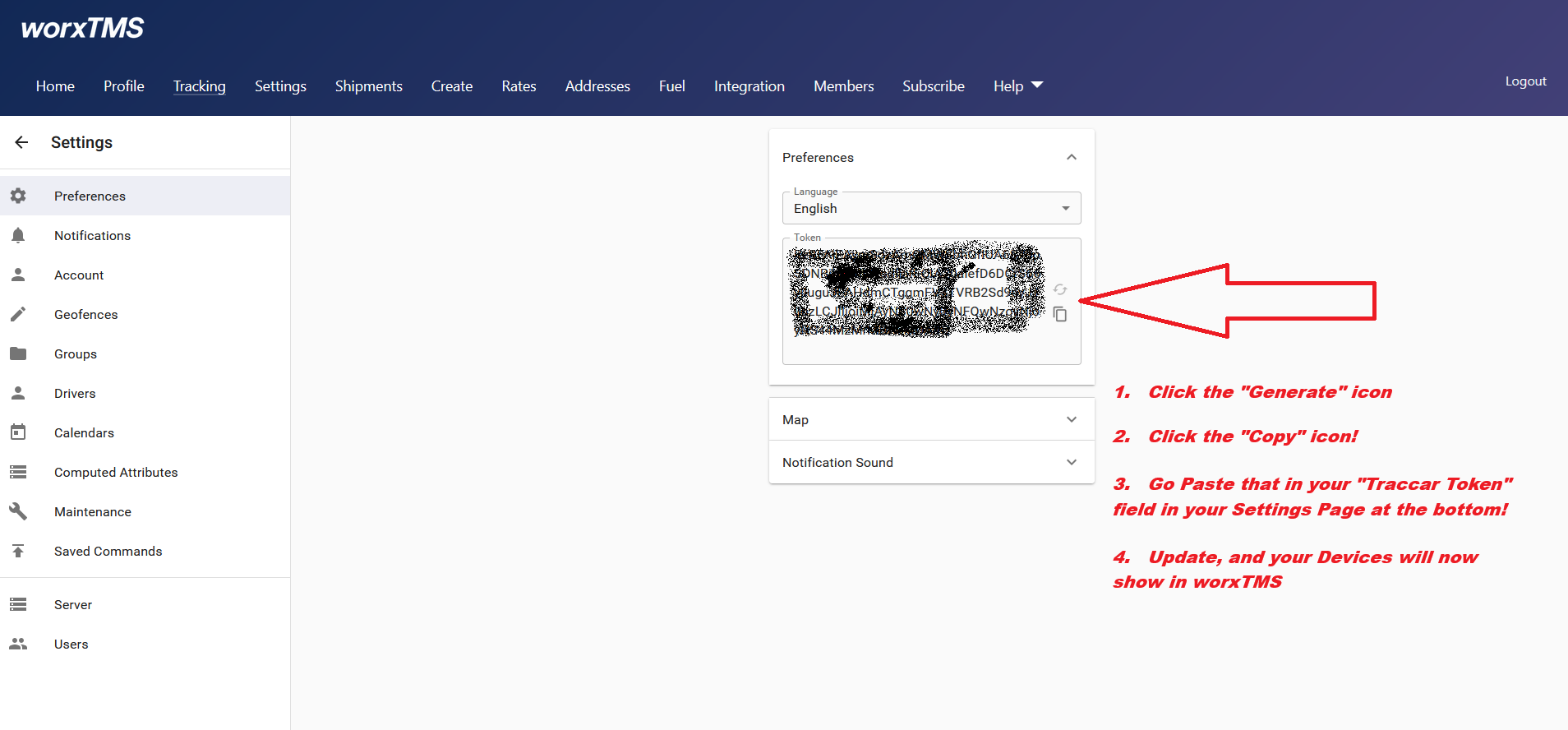Image resolution: width=1568 pixels, height=730 pixels.
Task: Select Server in the settings sidebar
Action: click(145, 604)
